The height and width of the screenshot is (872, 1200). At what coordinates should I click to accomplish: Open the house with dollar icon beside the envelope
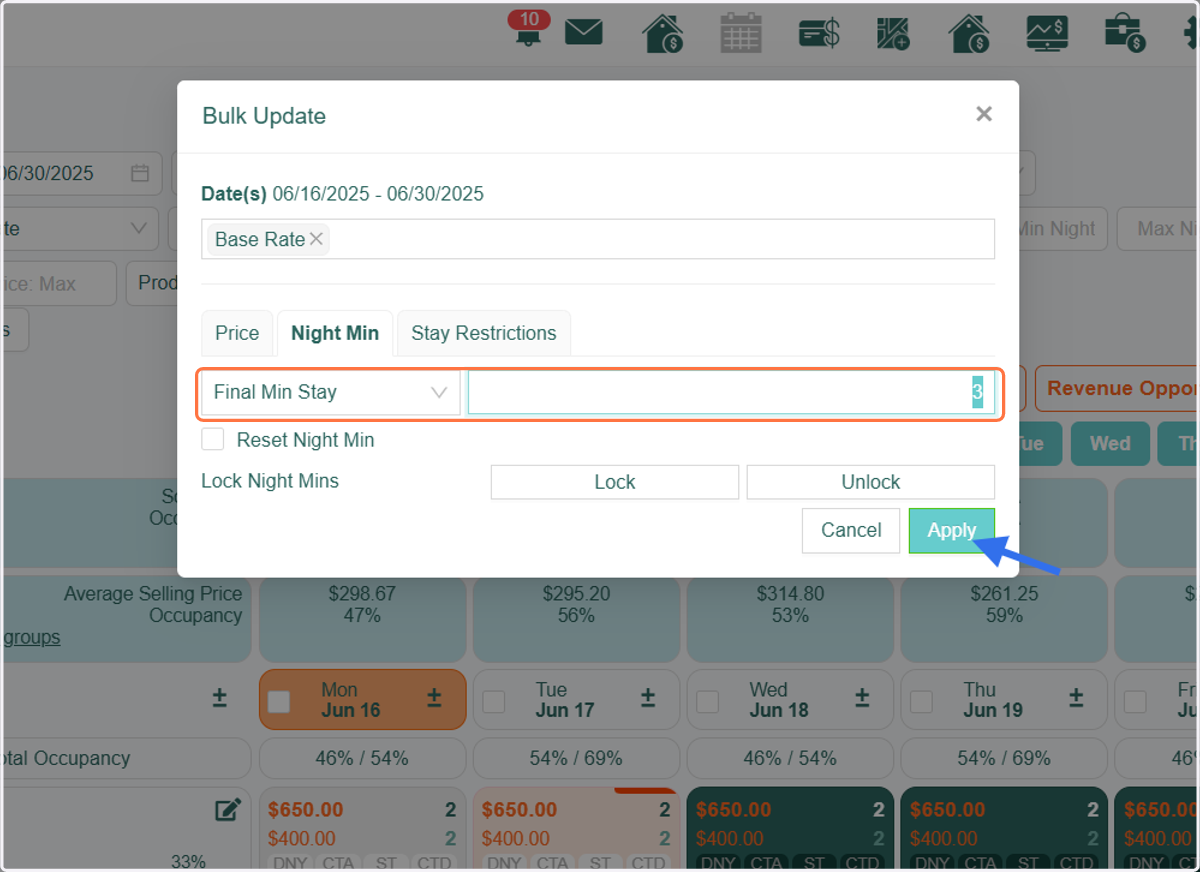pyautogui.click(x=662, y=33)
